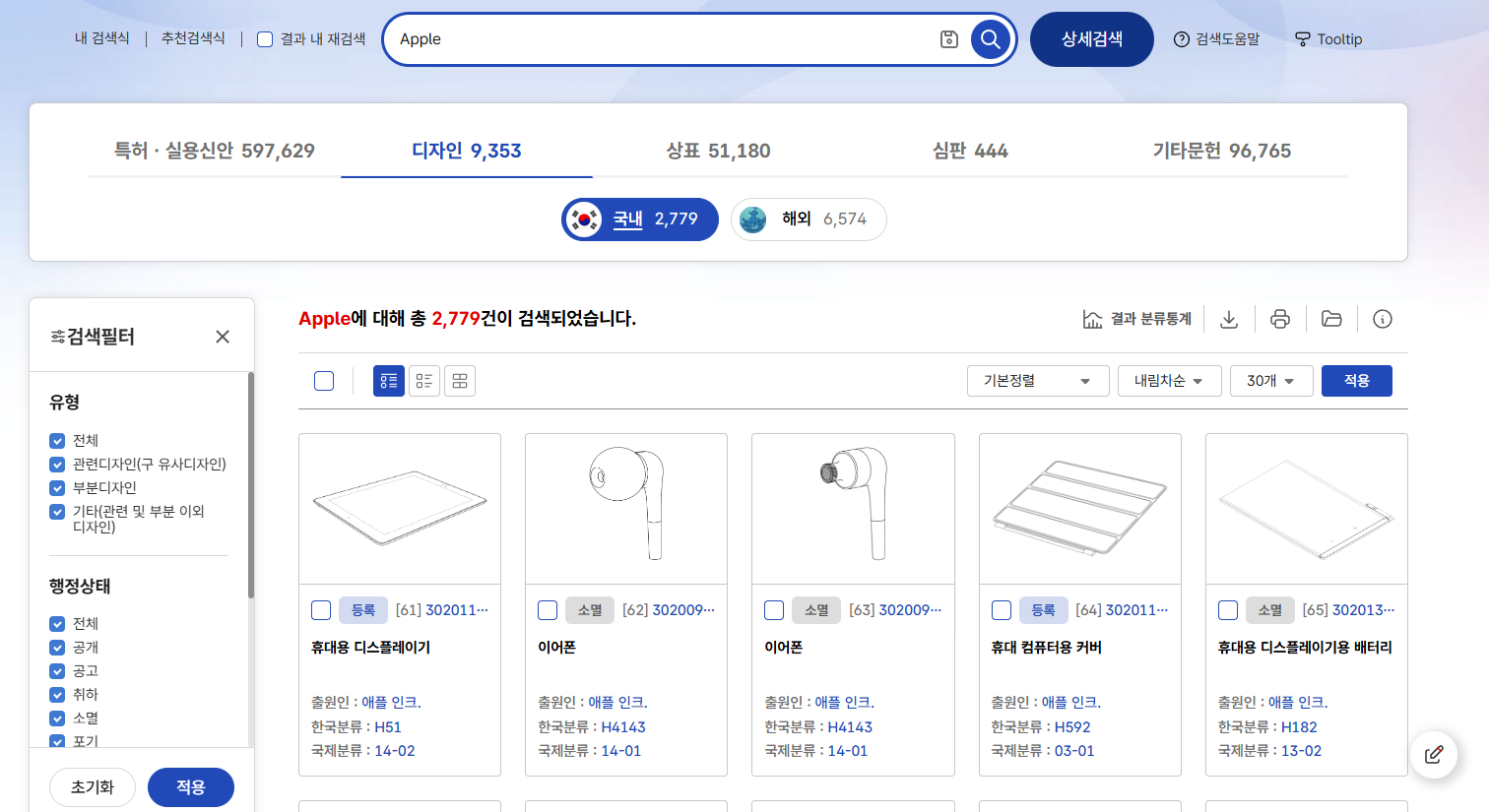
Task: Click 국제분류 13-02 link
Action: (x=1302, y=751)
